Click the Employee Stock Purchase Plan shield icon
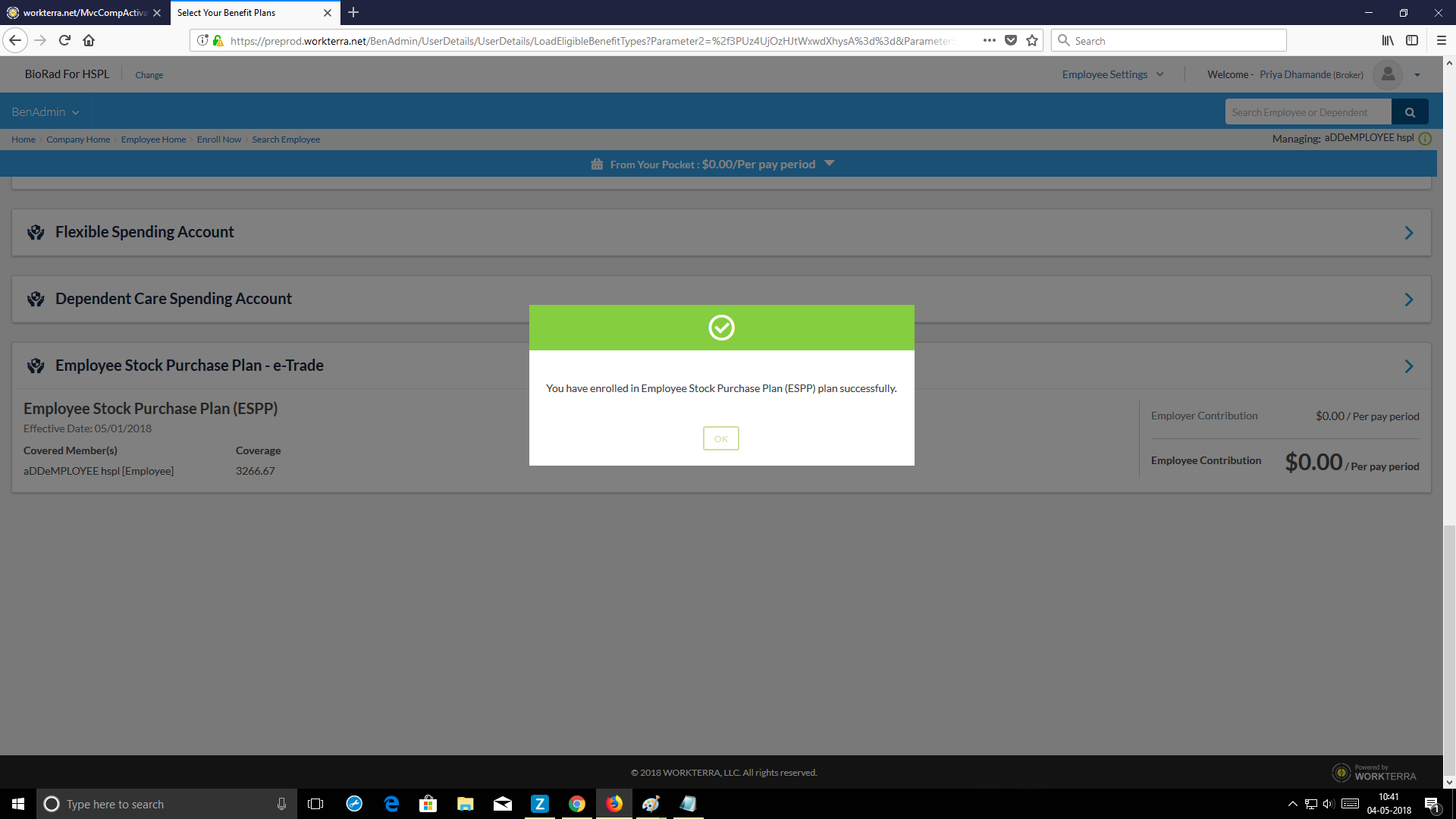Image resolution: width=1456 pixels, height=819 pixels. click(x=36, y=366)
